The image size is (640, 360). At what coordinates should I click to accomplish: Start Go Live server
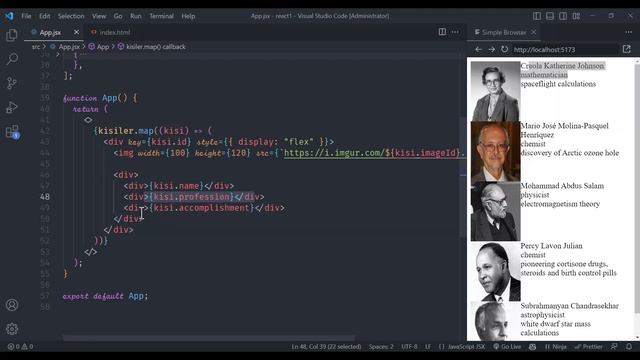point(507,347)
